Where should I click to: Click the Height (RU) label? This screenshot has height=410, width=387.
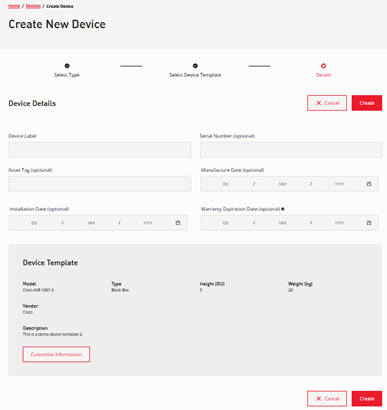[212, 284]
